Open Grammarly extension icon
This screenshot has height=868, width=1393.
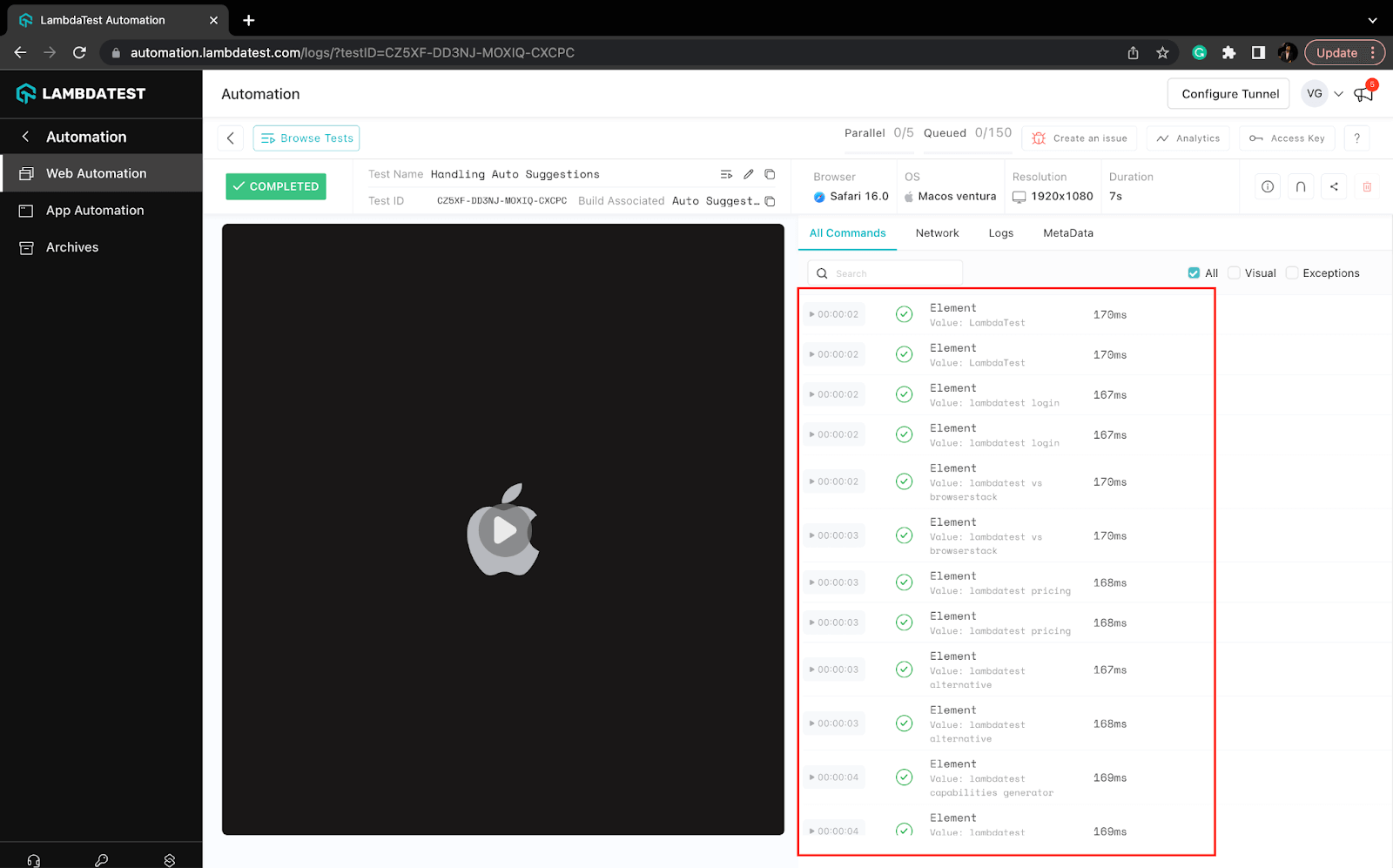coord(1199,52)
